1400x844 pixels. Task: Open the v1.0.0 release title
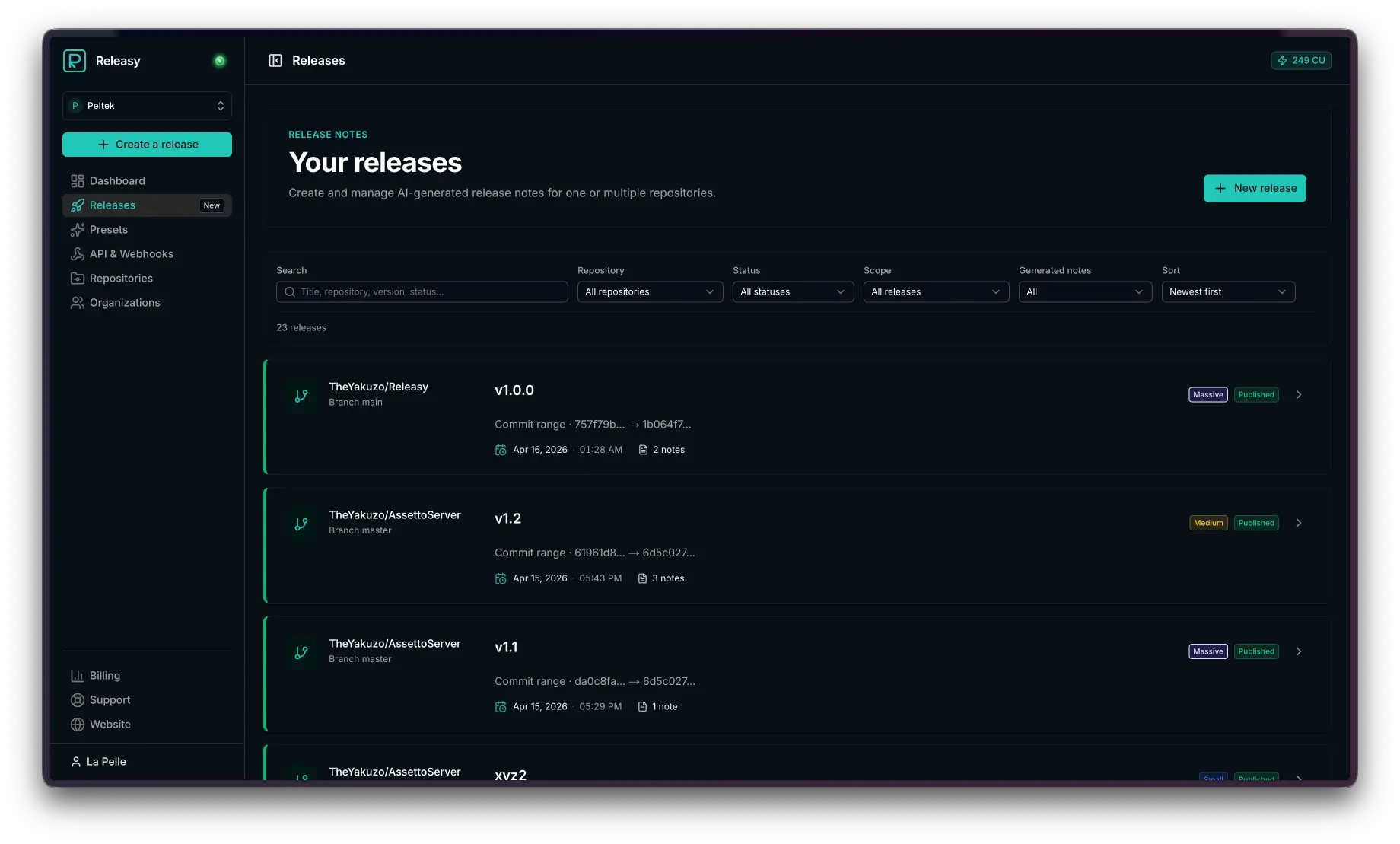(514, 390)
